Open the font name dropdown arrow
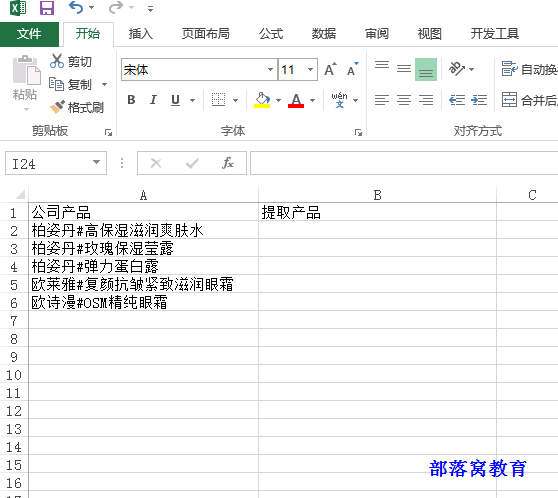Screen dimensions: 558x498 [x=270, y=69]
